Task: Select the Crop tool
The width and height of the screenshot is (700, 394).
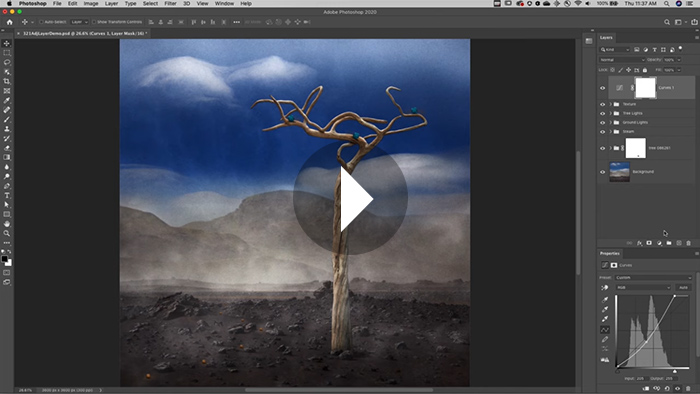Action: tap(7, 81)
